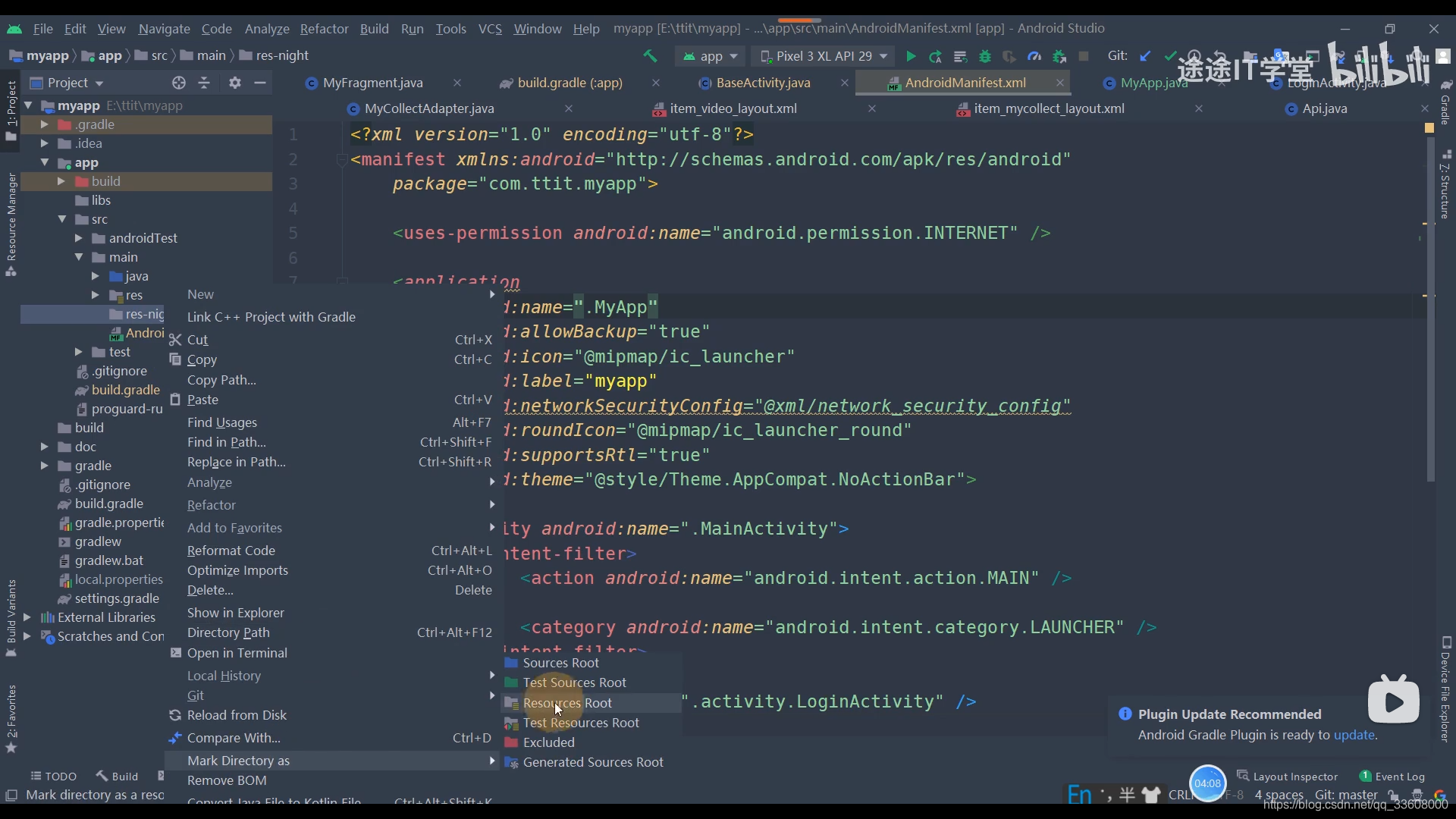
Task: Open the Device File Explorer panel
Action: 1445,689
